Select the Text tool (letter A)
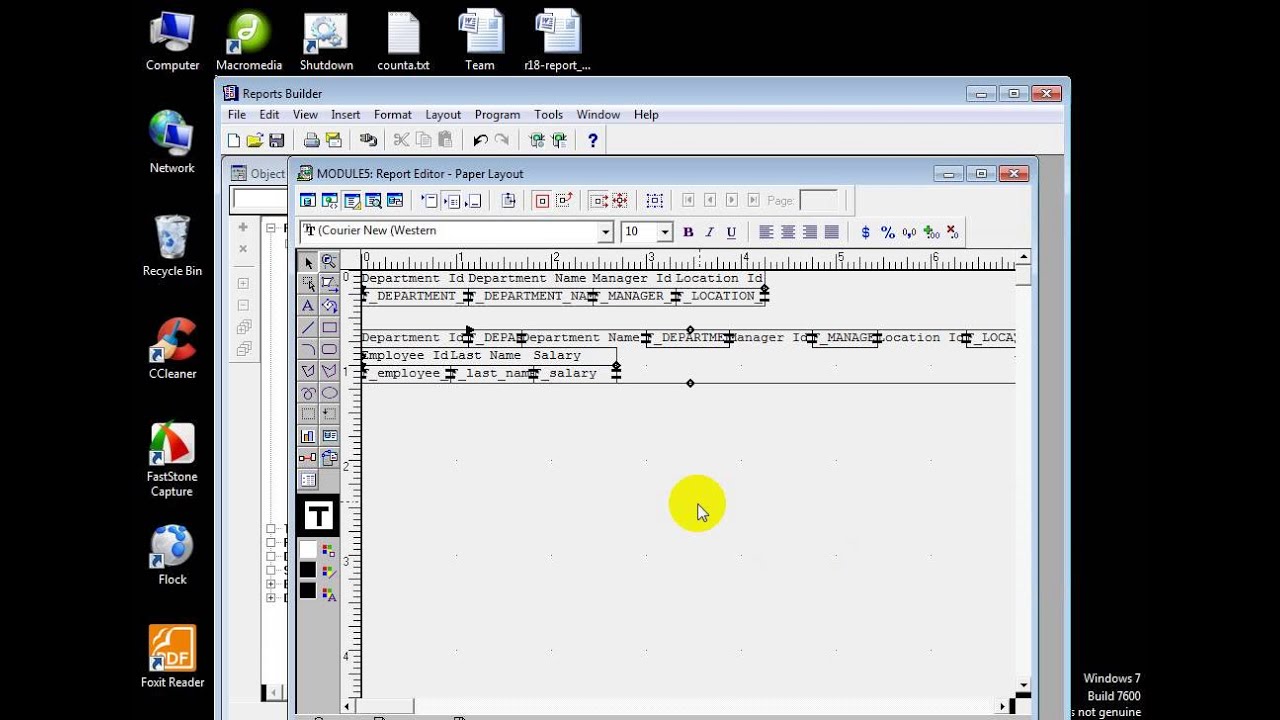This screenshot has height=720, width=1280. click(308, 306)
